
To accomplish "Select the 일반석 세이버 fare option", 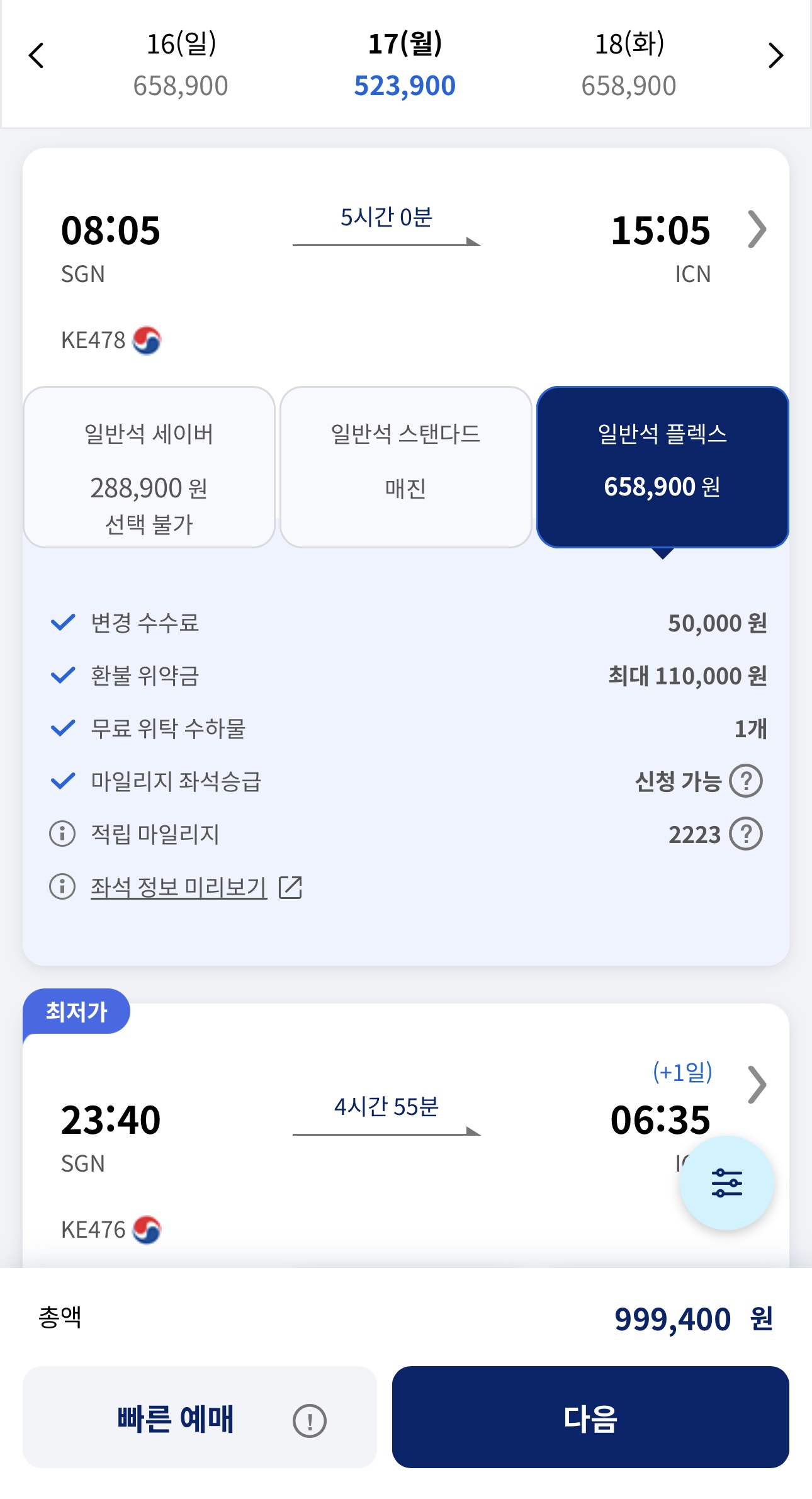I will point(149,467).
